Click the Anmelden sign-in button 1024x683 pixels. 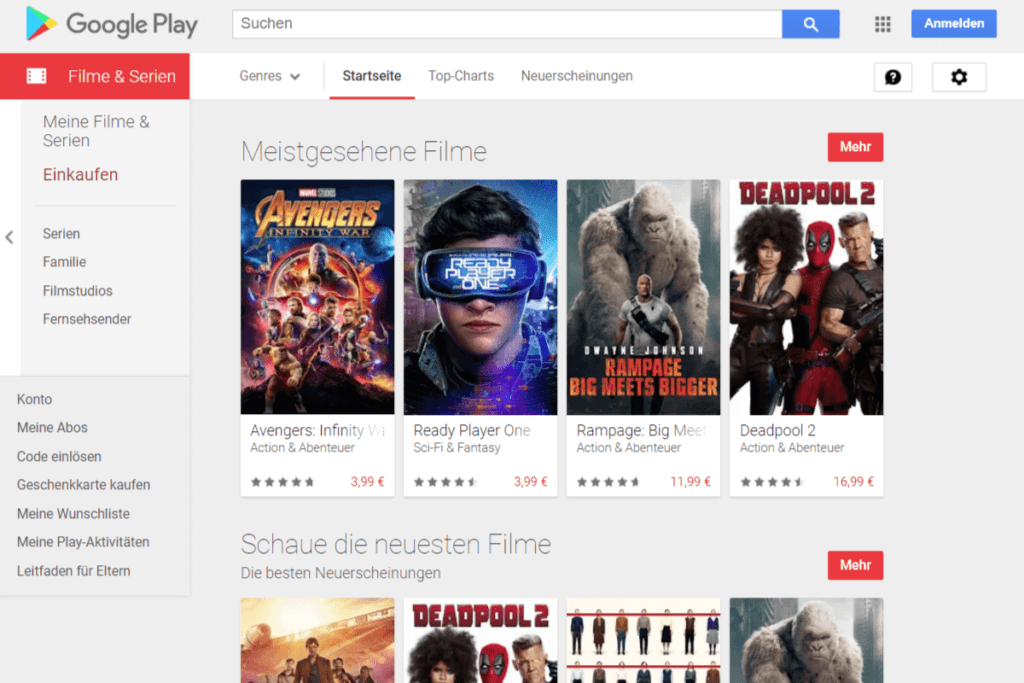953,24
